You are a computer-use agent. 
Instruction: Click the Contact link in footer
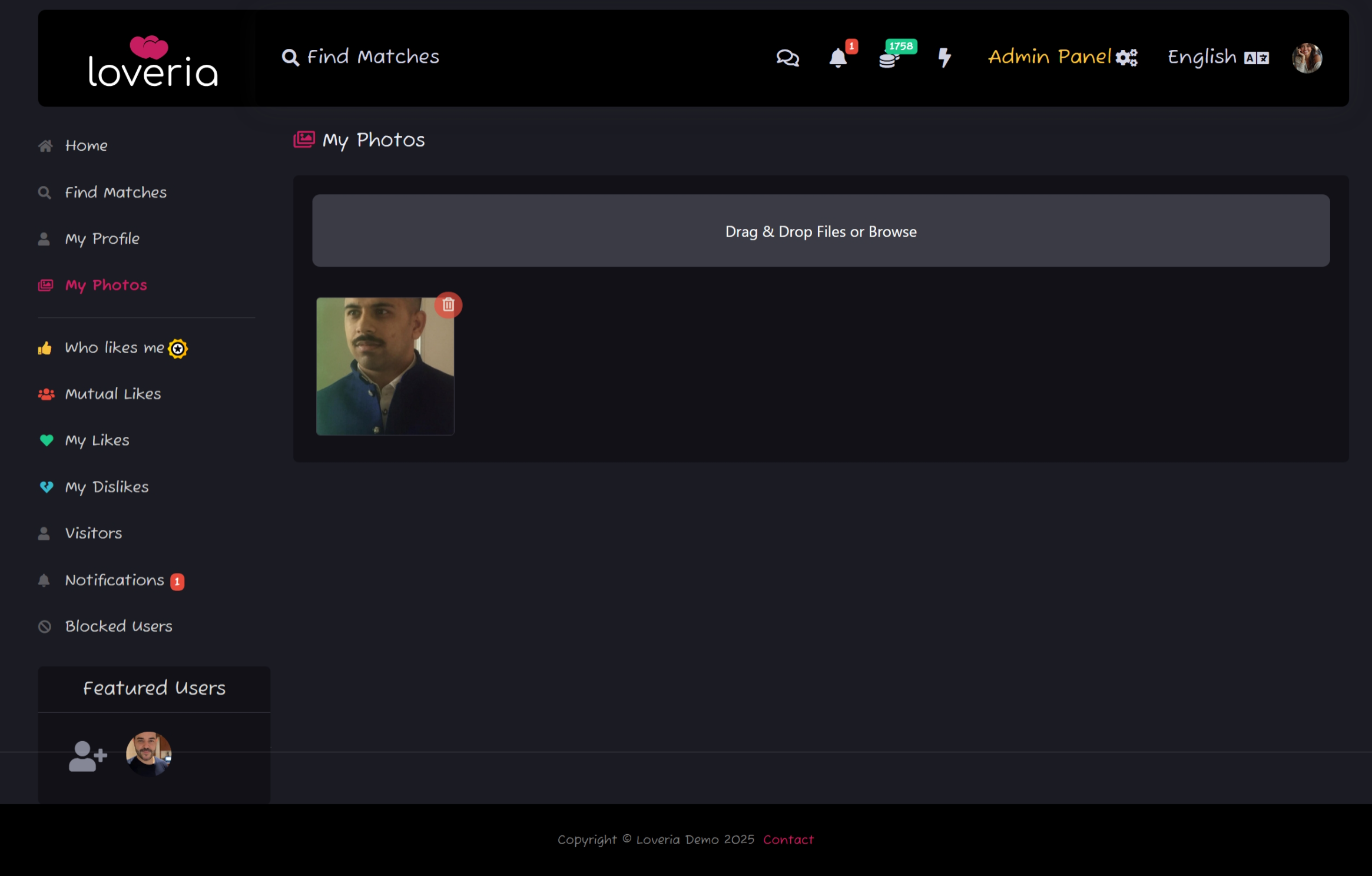tap(788, 839)
